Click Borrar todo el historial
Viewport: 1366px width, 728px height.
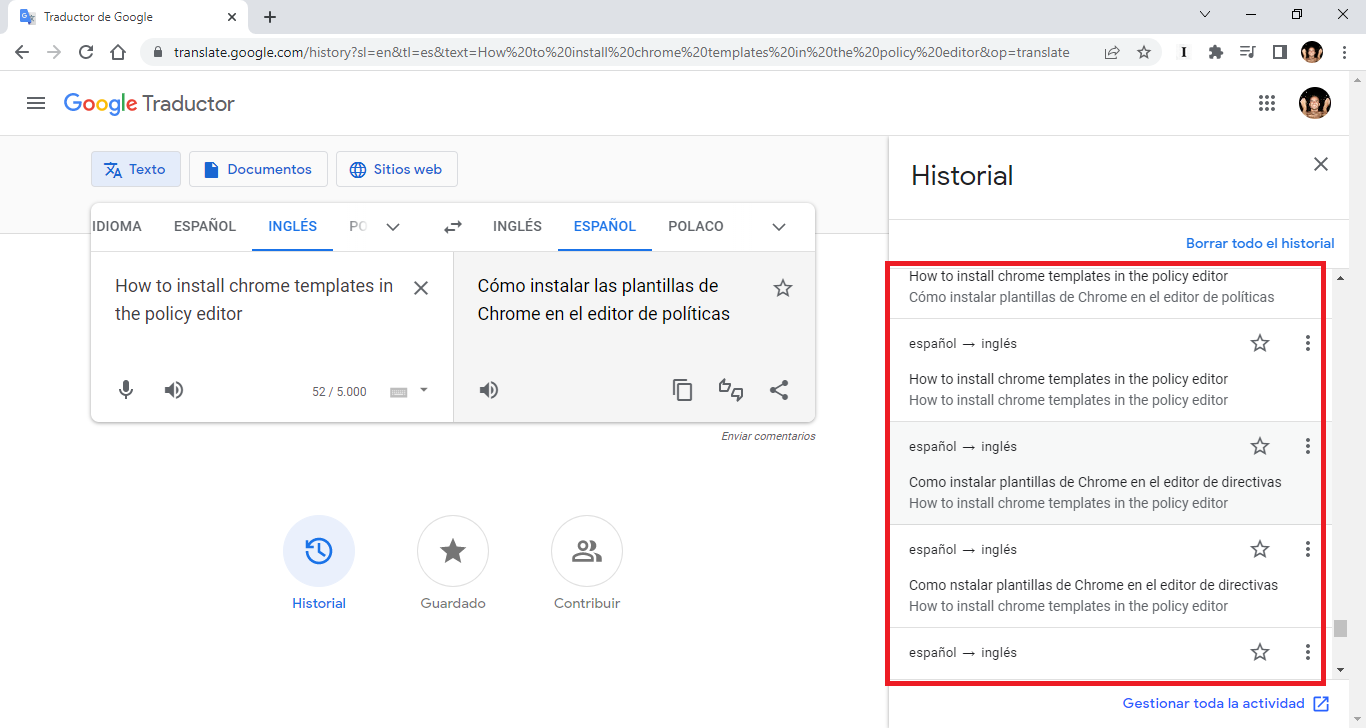click(x=1260, y=243)
